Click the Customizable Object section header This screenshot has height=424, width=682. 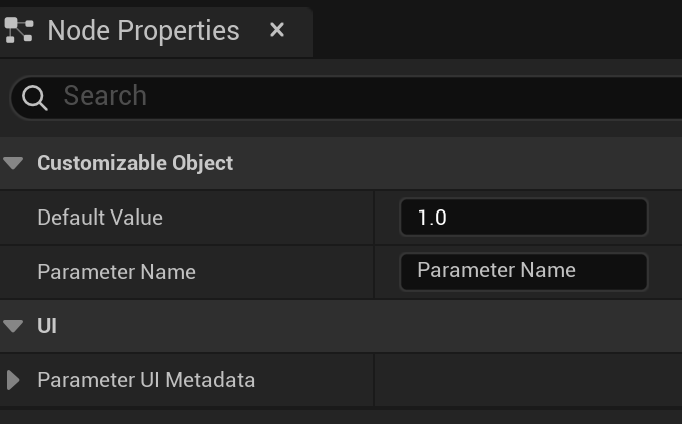pyautogui.click(x=135, y=163)
